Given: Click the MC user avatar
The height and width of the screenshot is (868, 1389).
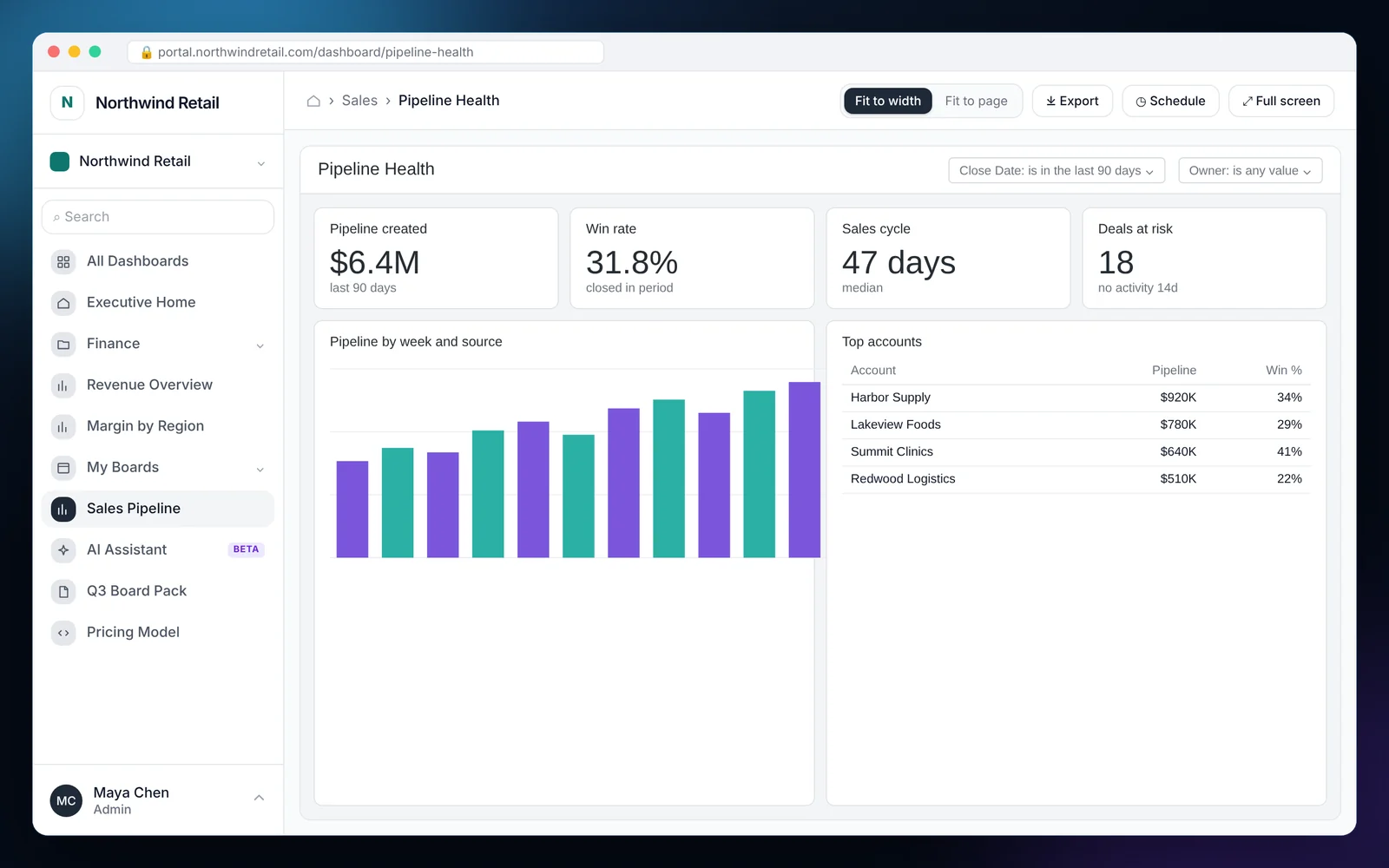Looking at the screenshot, I should coord(67,800).
